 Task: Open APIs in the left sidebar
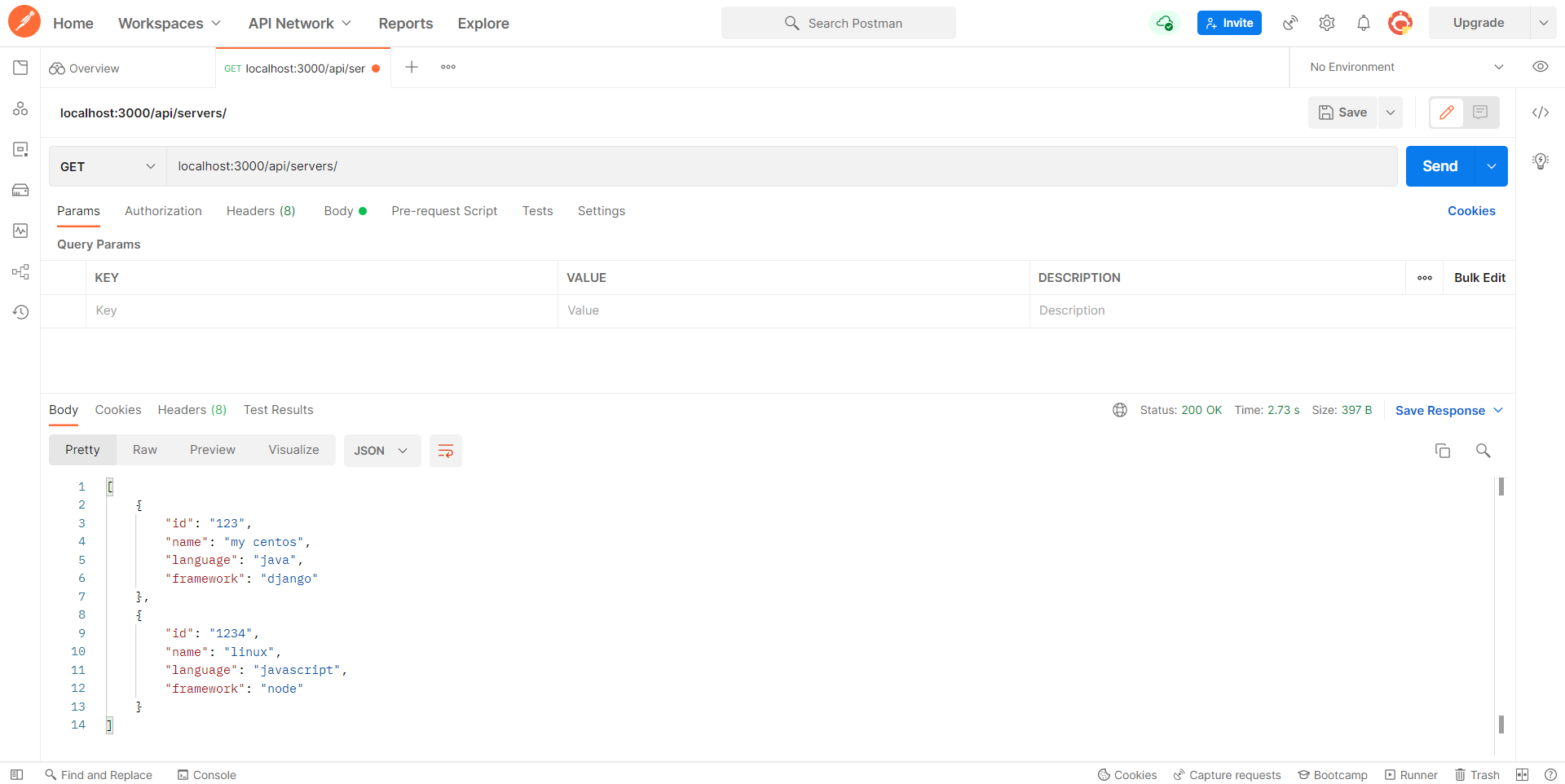[x=20, y=108]
